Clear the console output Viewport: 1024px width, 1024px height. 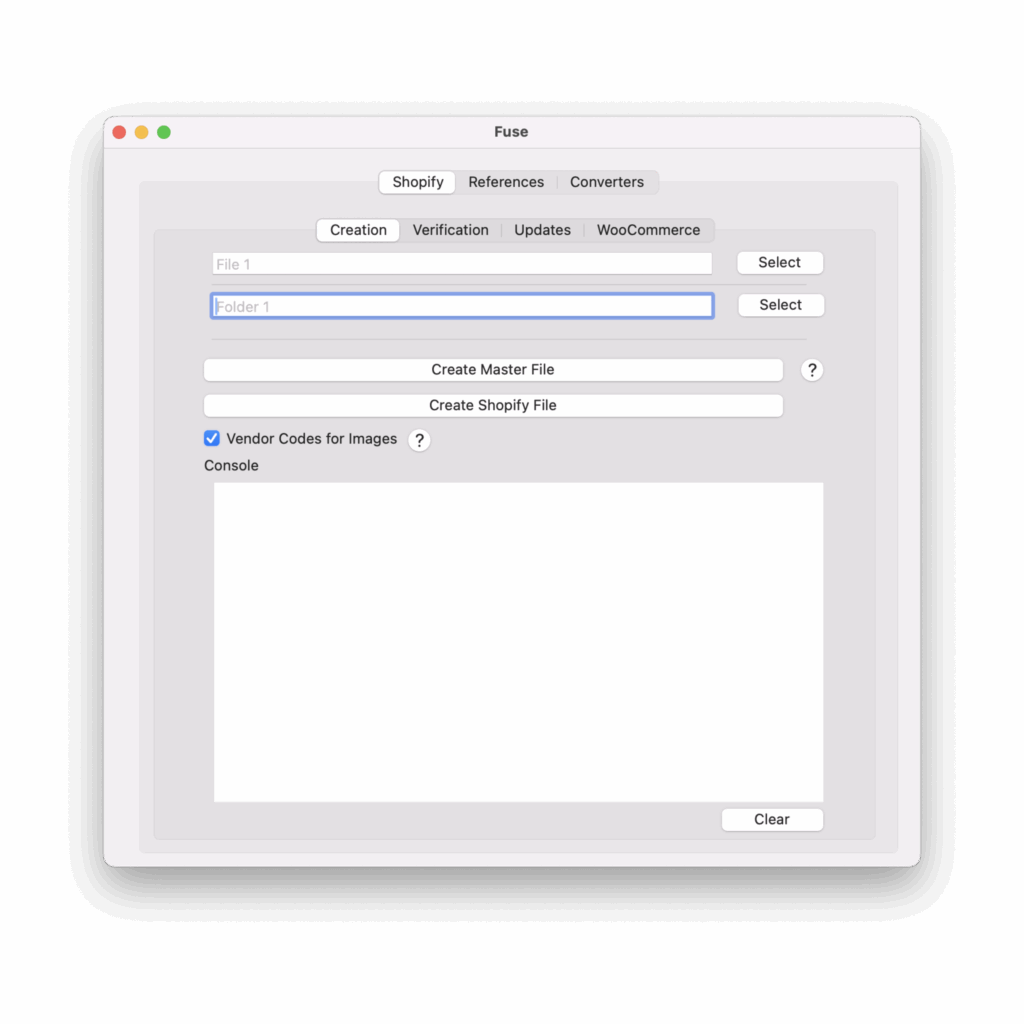click(x=772, y=819)
